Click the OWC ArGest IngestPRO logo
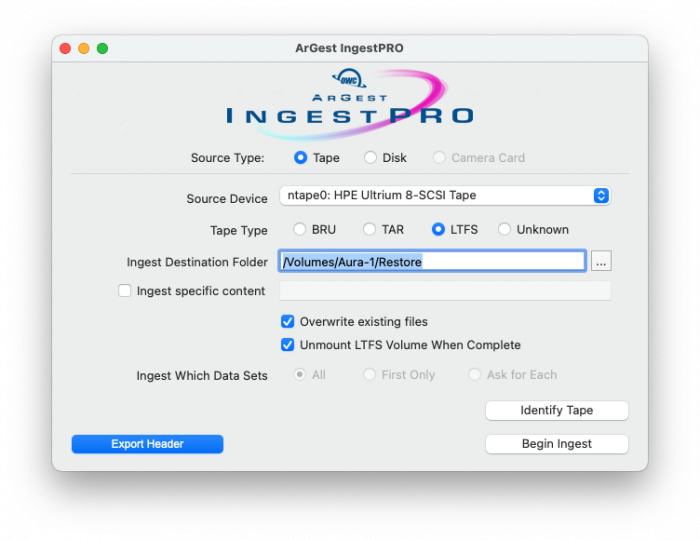This screenshot has width=700, height=540. [350, 104]
